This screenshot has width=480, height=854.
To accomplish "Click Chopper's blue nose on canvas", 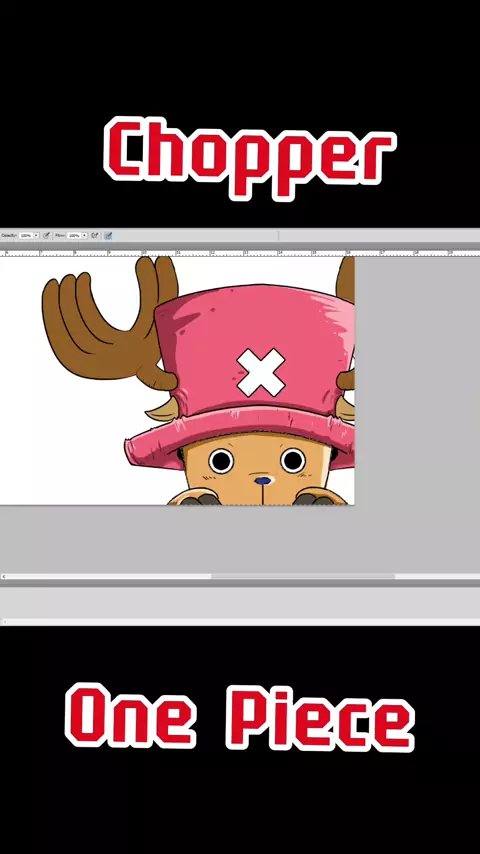I will (263, 481).
